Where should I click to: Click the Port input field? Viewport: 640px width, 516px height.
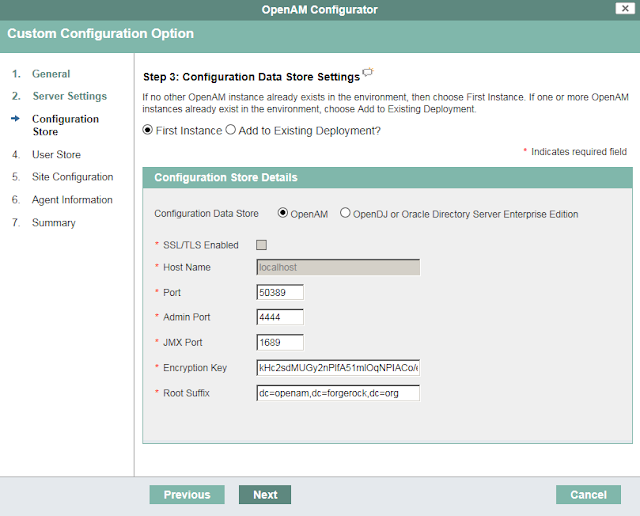pyautogui.click(x=280, y=292)
